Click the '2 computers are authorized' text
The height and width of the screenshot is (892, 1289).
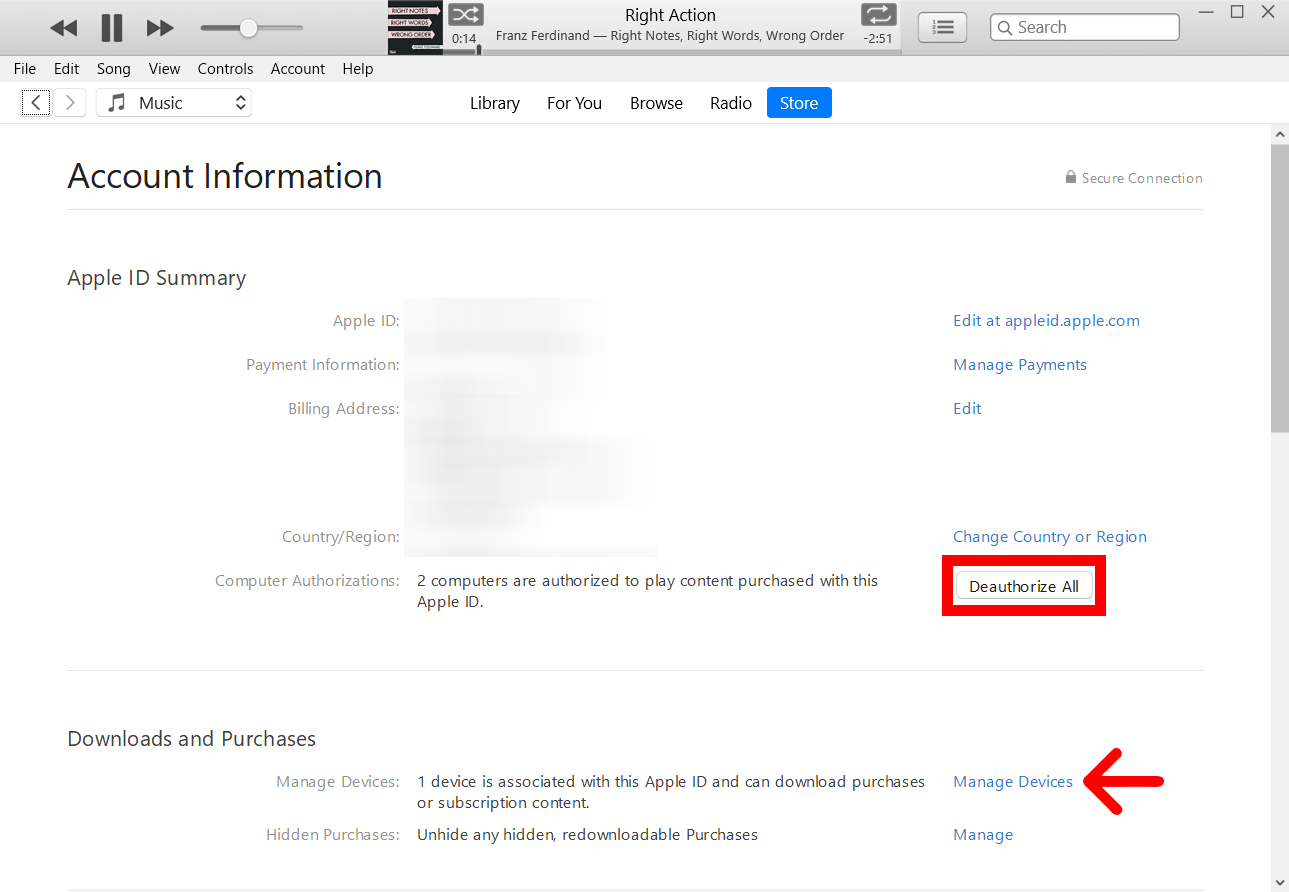tap(647, 591)
